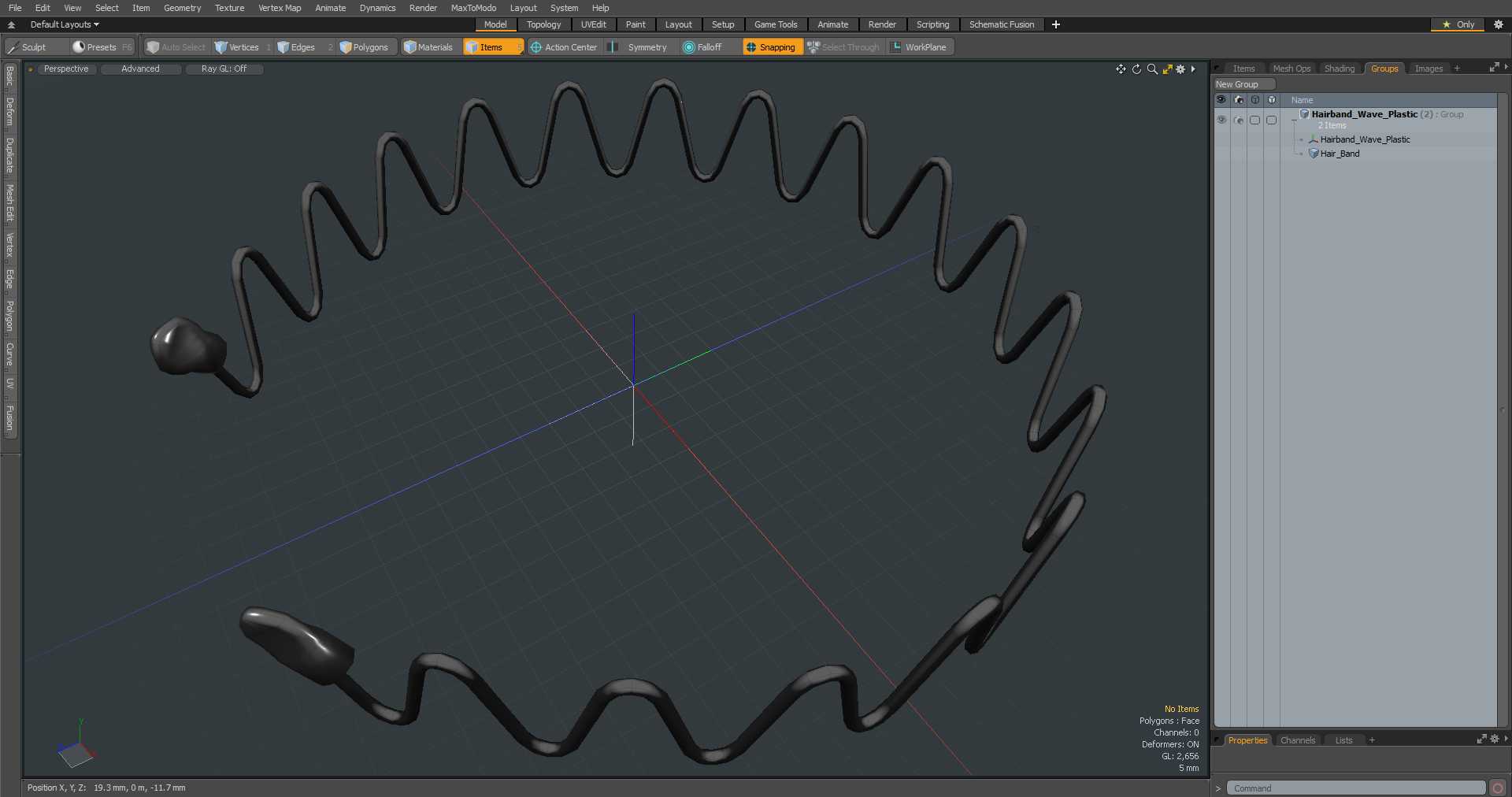The height and width of the screenshot is (797, 1512).
Task: Open the Mesh Edit sidebar tab
Action: click(9, 203)
